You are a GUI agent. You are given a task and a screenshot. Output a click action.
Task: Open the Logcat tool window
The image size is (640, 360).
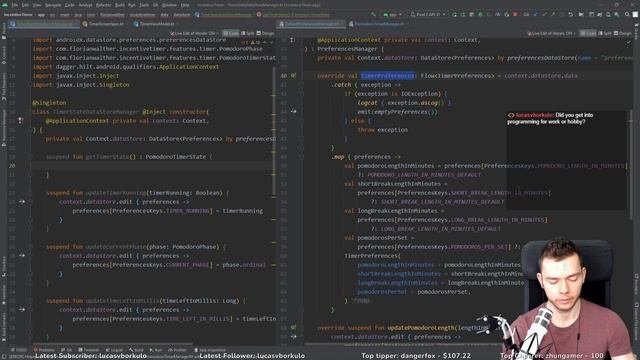click(x=115, y=350)
